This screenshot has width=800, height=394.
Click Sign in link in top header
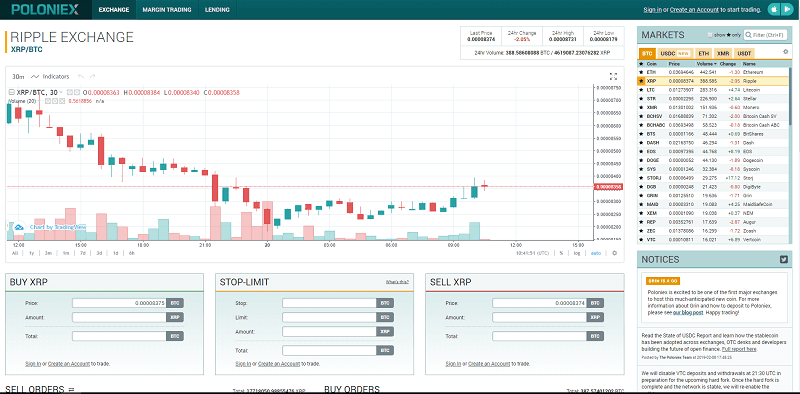[653, 10]
